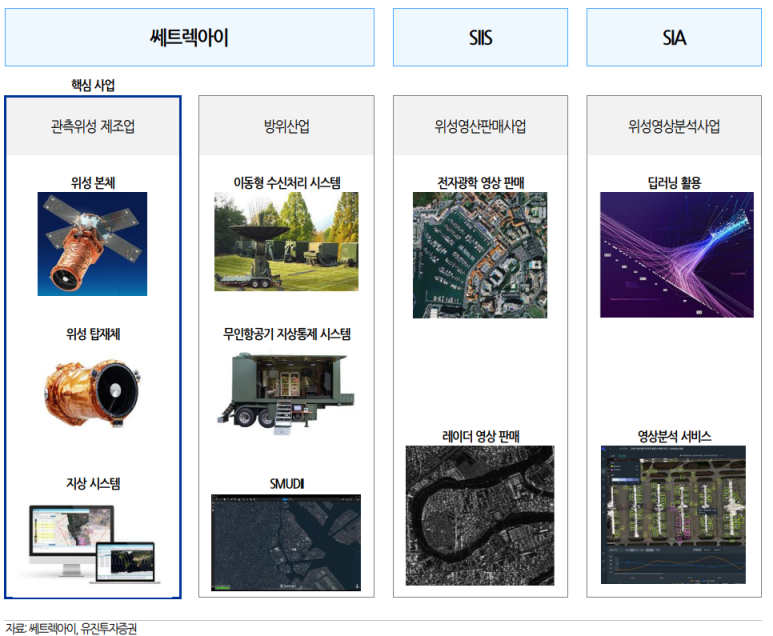The image size is (773, 636).
Task: Open the satellite body image
Action: (x=92, y=244)
